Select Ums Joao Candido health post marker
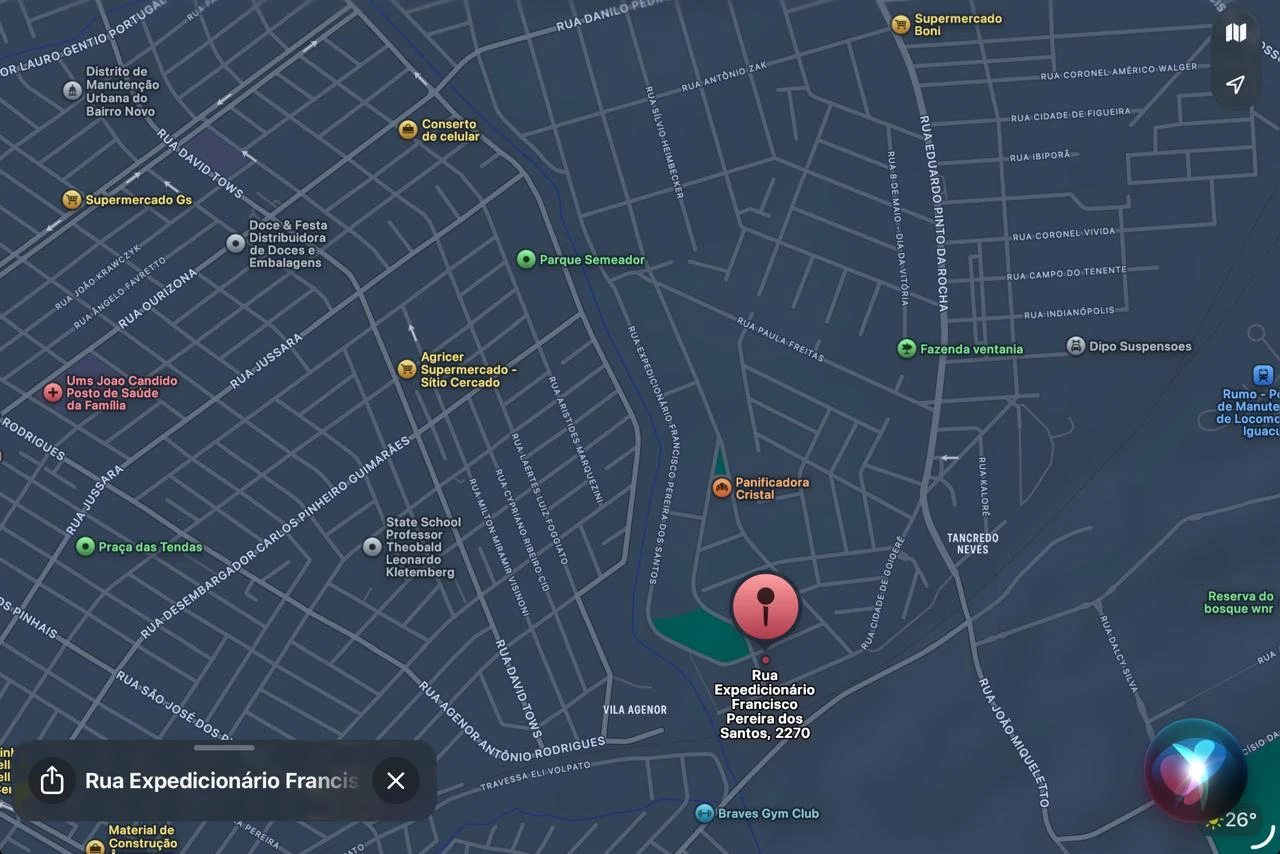1280x854 pixels. click(53, 393)
